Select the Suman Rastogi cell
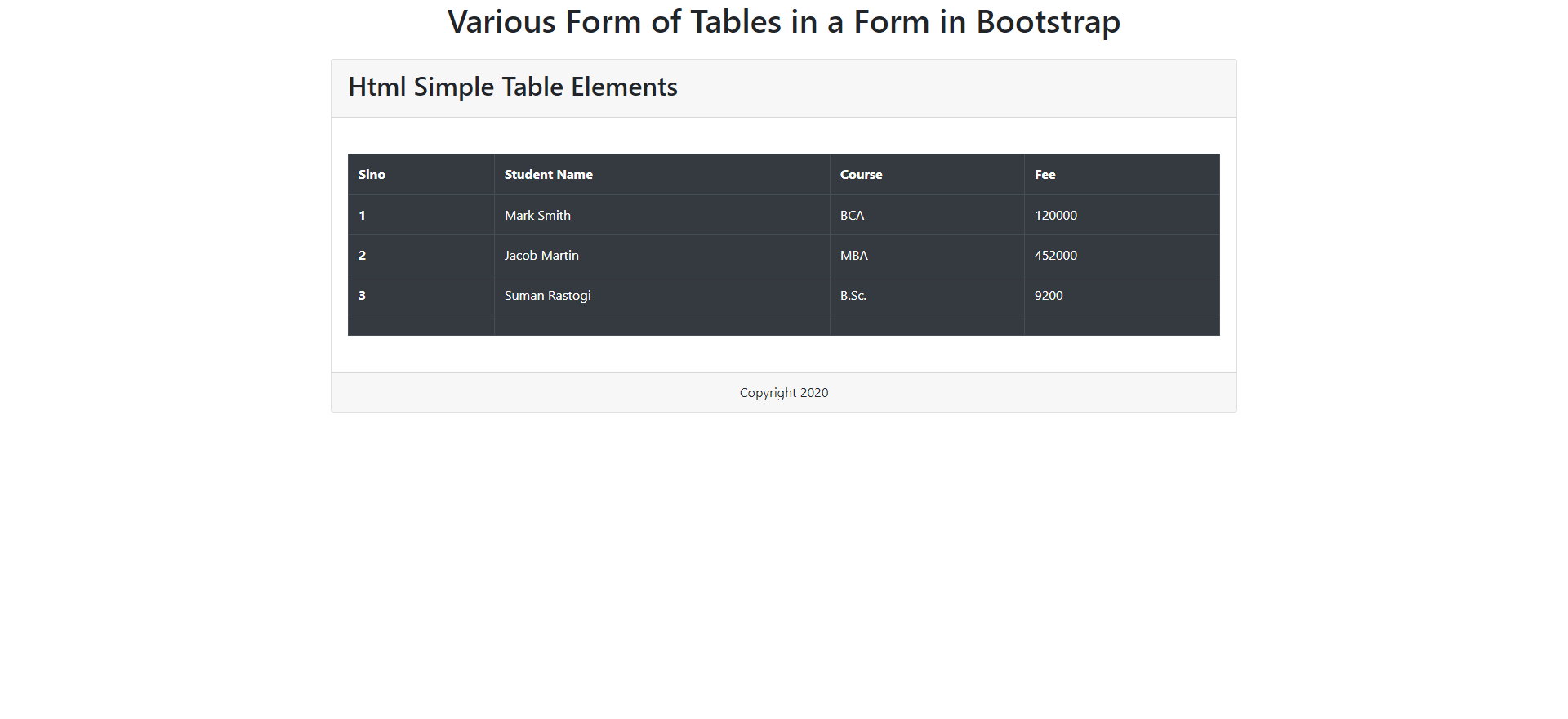 [547, 295]
